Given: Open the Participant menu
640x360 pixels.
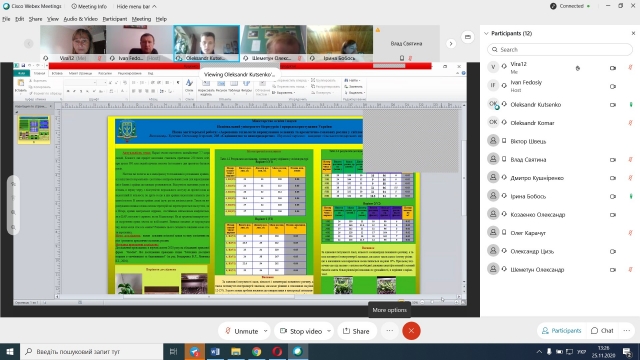Looking at the screenshot, I should (115, 19).
